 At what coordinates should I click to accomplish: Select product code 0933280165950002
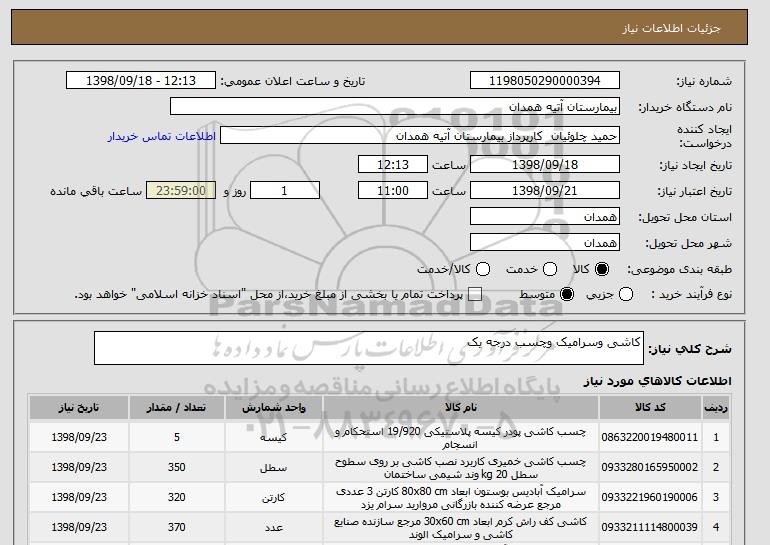[x=649, y=467]
